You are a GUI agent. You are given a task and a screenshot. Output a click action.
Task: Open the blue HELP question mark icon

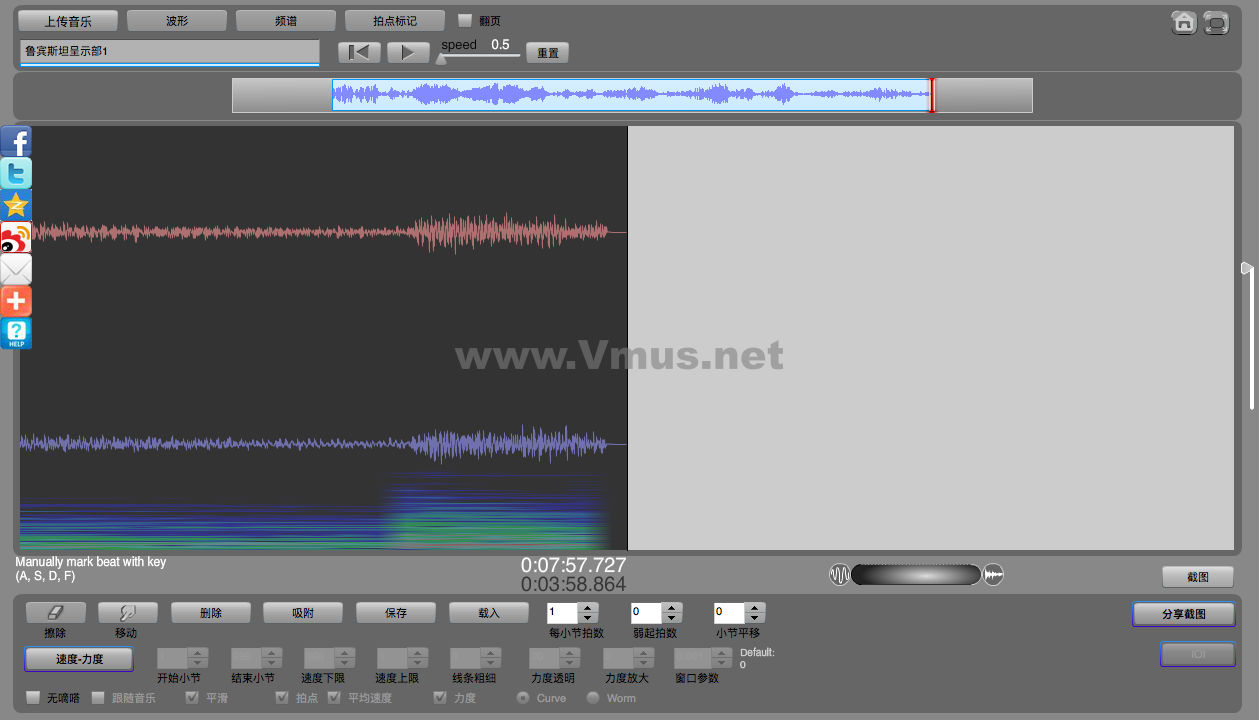[x=16, y=333]
